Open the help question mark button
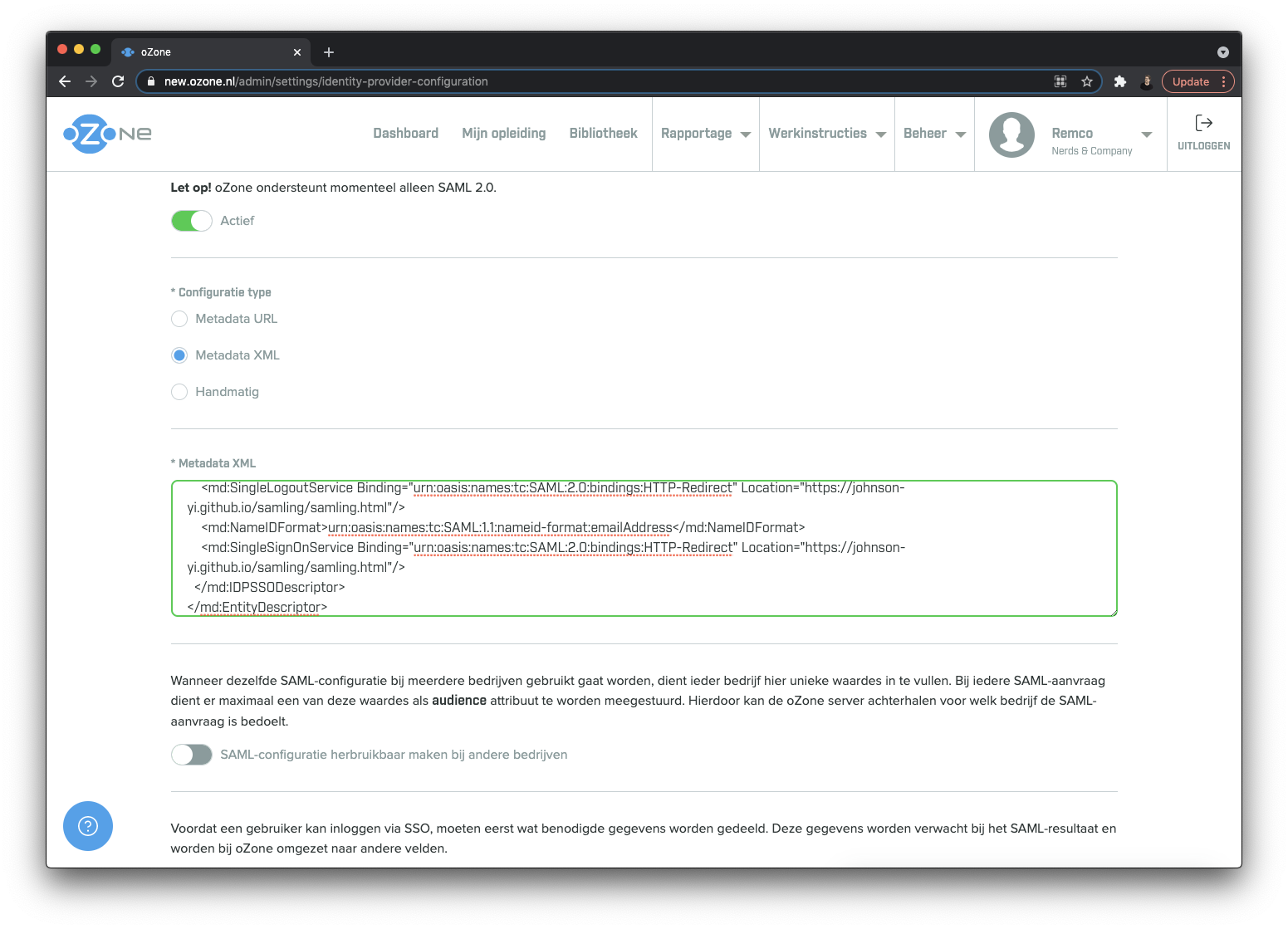Screen dimensions: 1288x929 [x=87, y=826]
